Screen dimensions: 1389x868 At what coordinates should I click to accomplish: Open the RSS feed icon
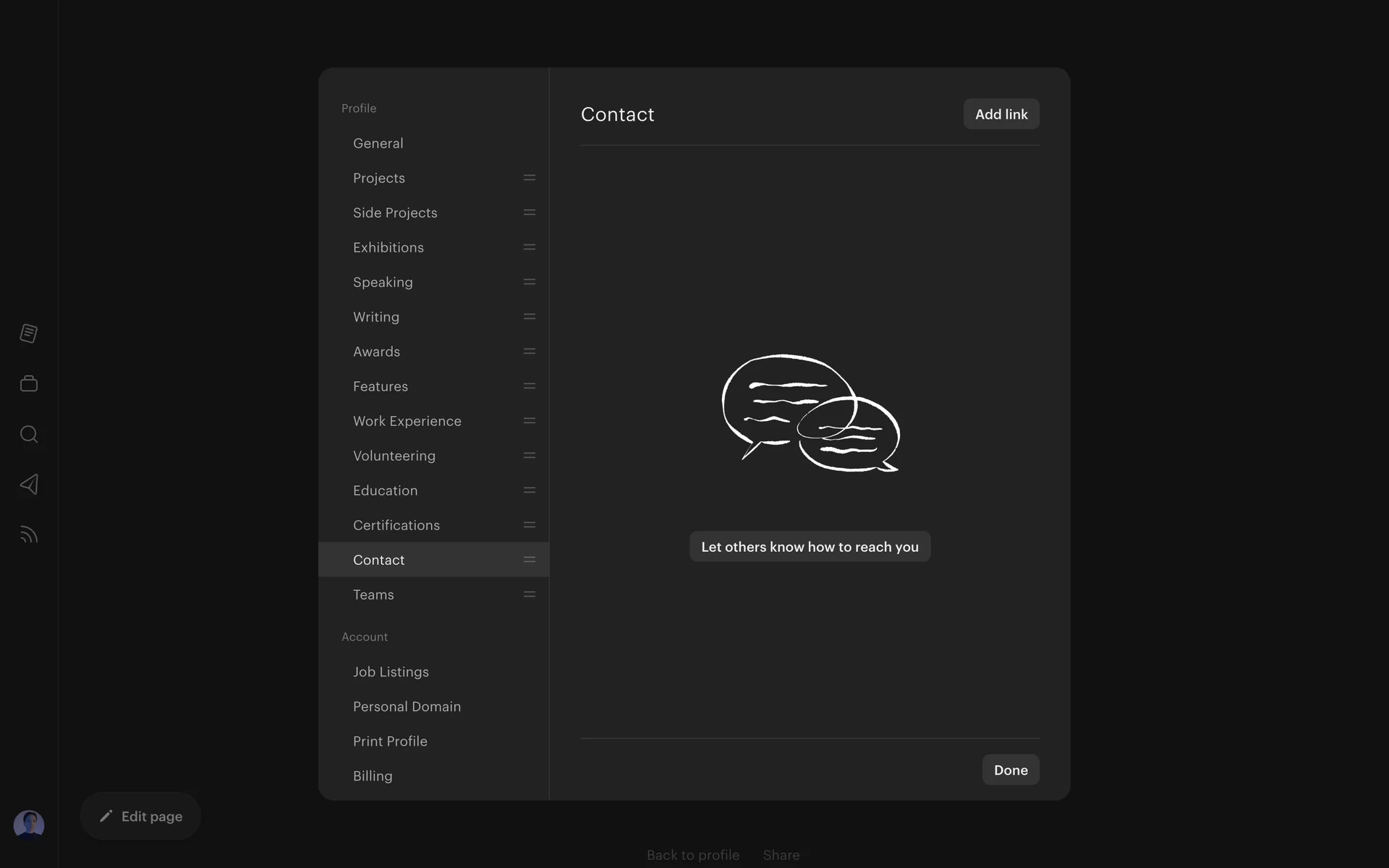(x=29, y=535)
